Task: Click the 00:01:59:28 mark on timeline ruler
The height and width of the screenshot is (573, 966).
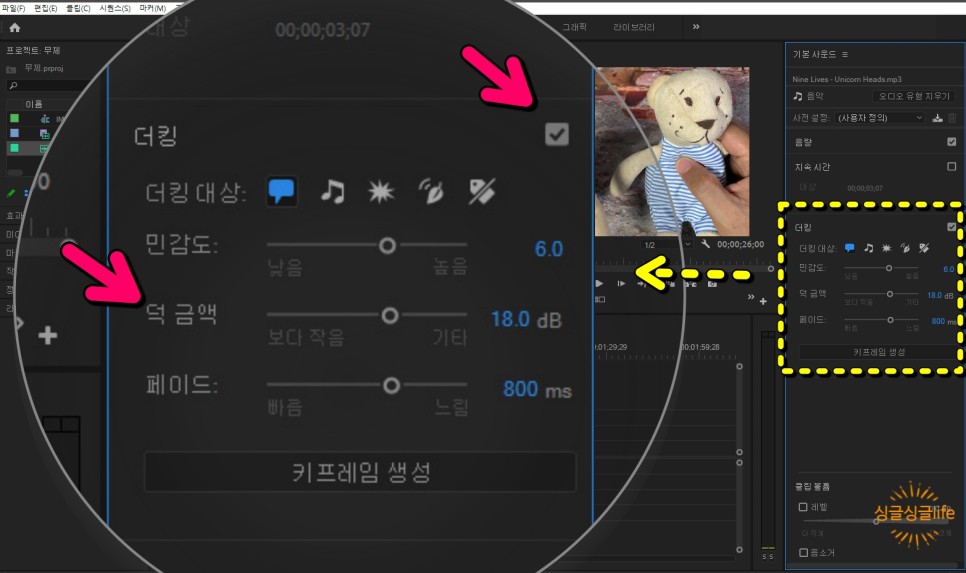Action: (x=700, y=347)
